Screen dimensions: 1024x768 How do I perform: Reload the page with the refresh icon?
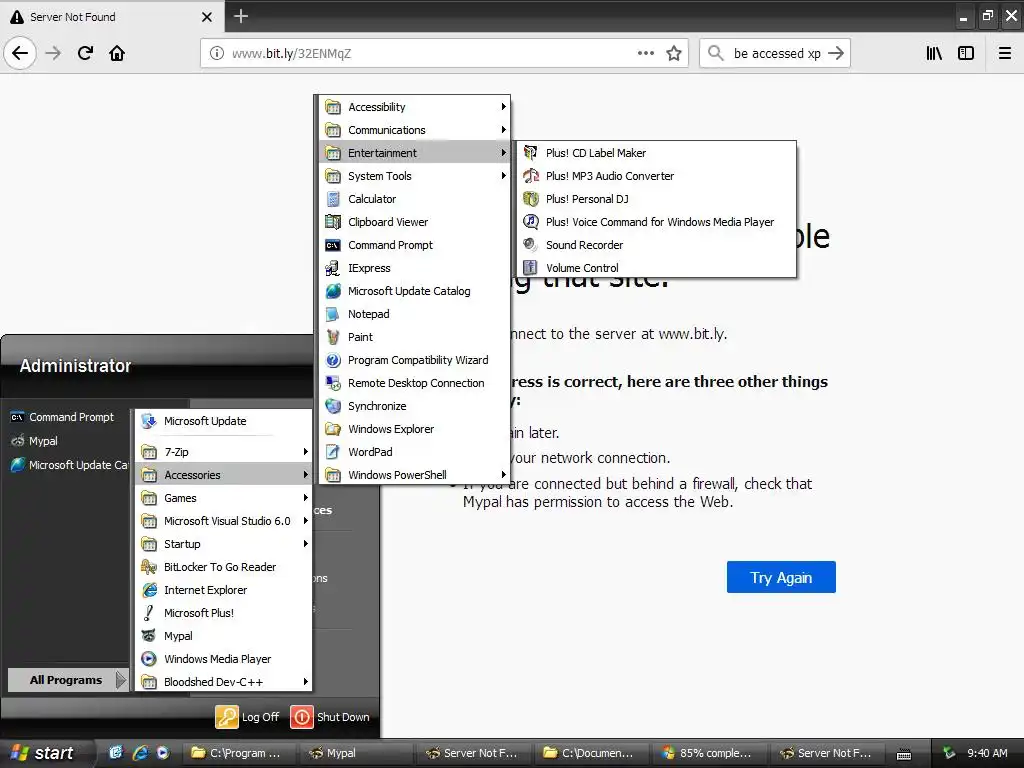[x=85, y=53]
